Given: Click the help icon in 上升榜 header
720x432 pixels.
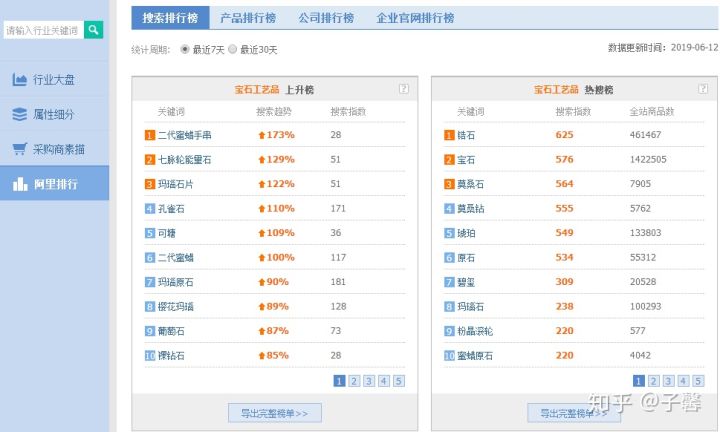Looking at the screenshot, I should coord(404,89).
